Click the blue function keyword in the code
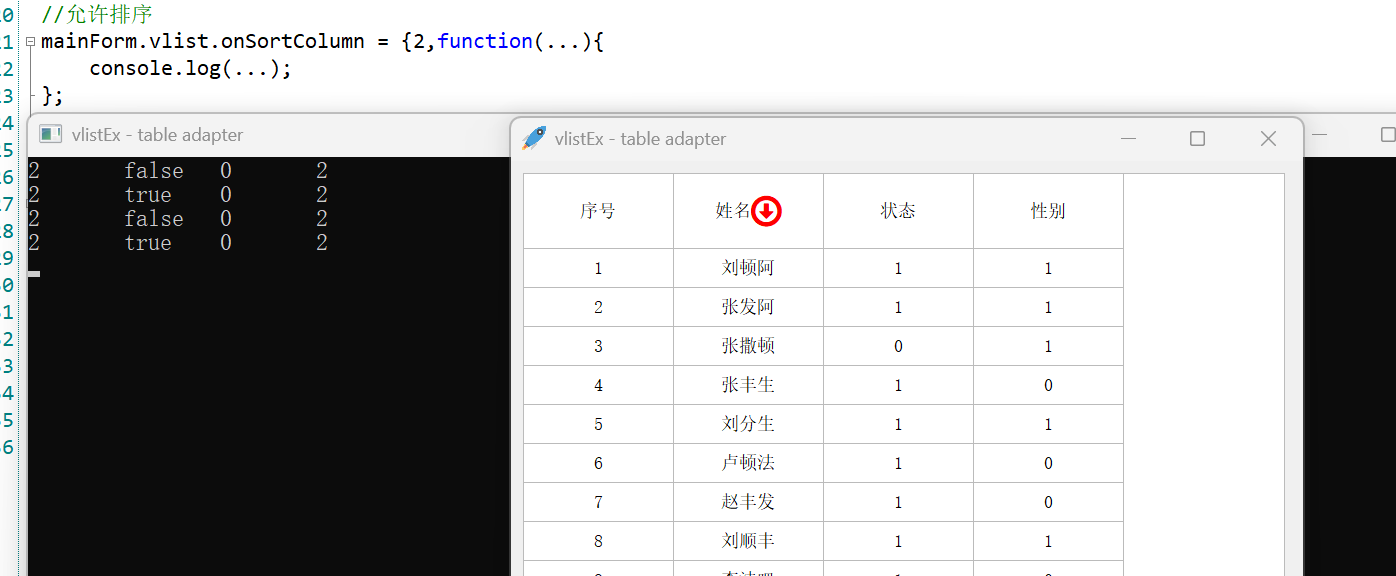The image size is (1396, 576). point(484,41)
